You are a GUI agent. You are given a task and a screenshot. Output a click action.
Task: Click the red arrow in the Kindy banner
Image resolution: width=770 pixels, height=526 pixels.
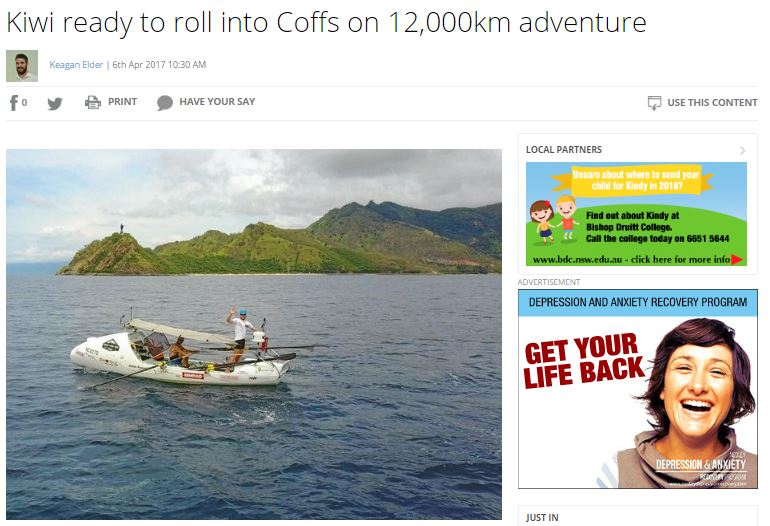pos(737,260)
